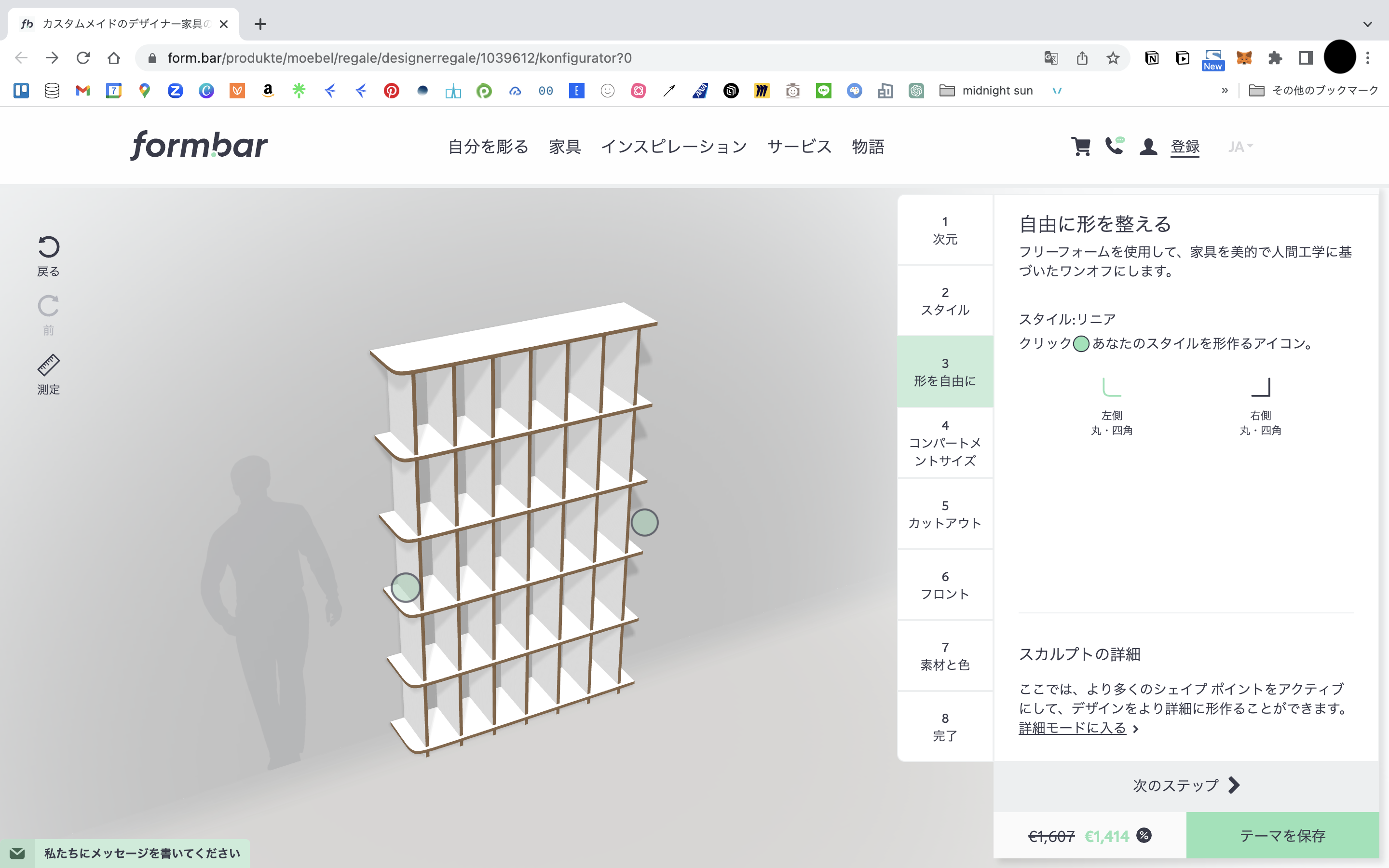The width and height of the screenshot is (1389, 868).
Task: Open the Extensions puzzle icon
Action: [x=1275, y=58]
